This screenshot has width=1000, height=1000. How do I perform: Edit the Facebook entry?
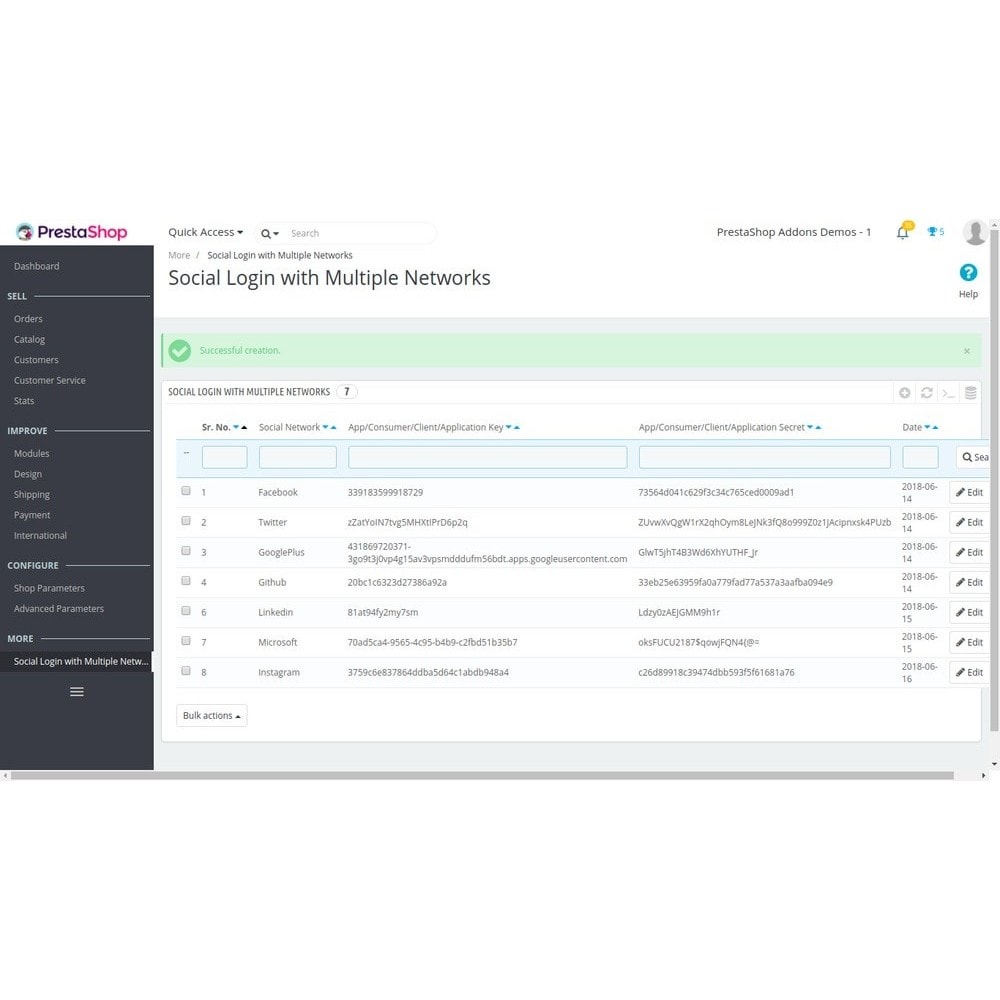pyautogui.click(x=969, y=492)
